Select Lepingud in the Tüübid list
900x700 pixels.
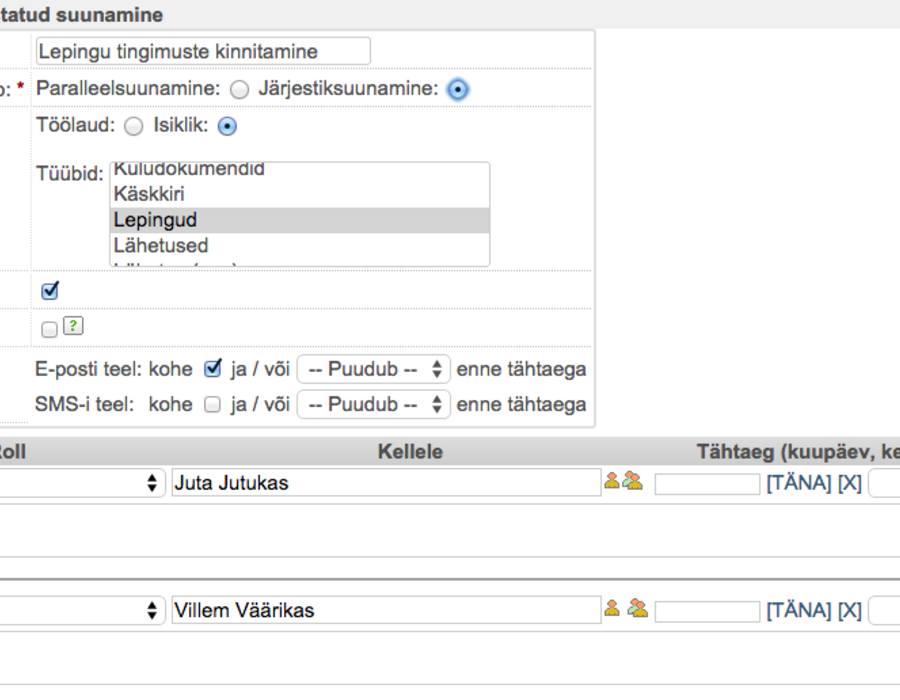pos(300,220)
